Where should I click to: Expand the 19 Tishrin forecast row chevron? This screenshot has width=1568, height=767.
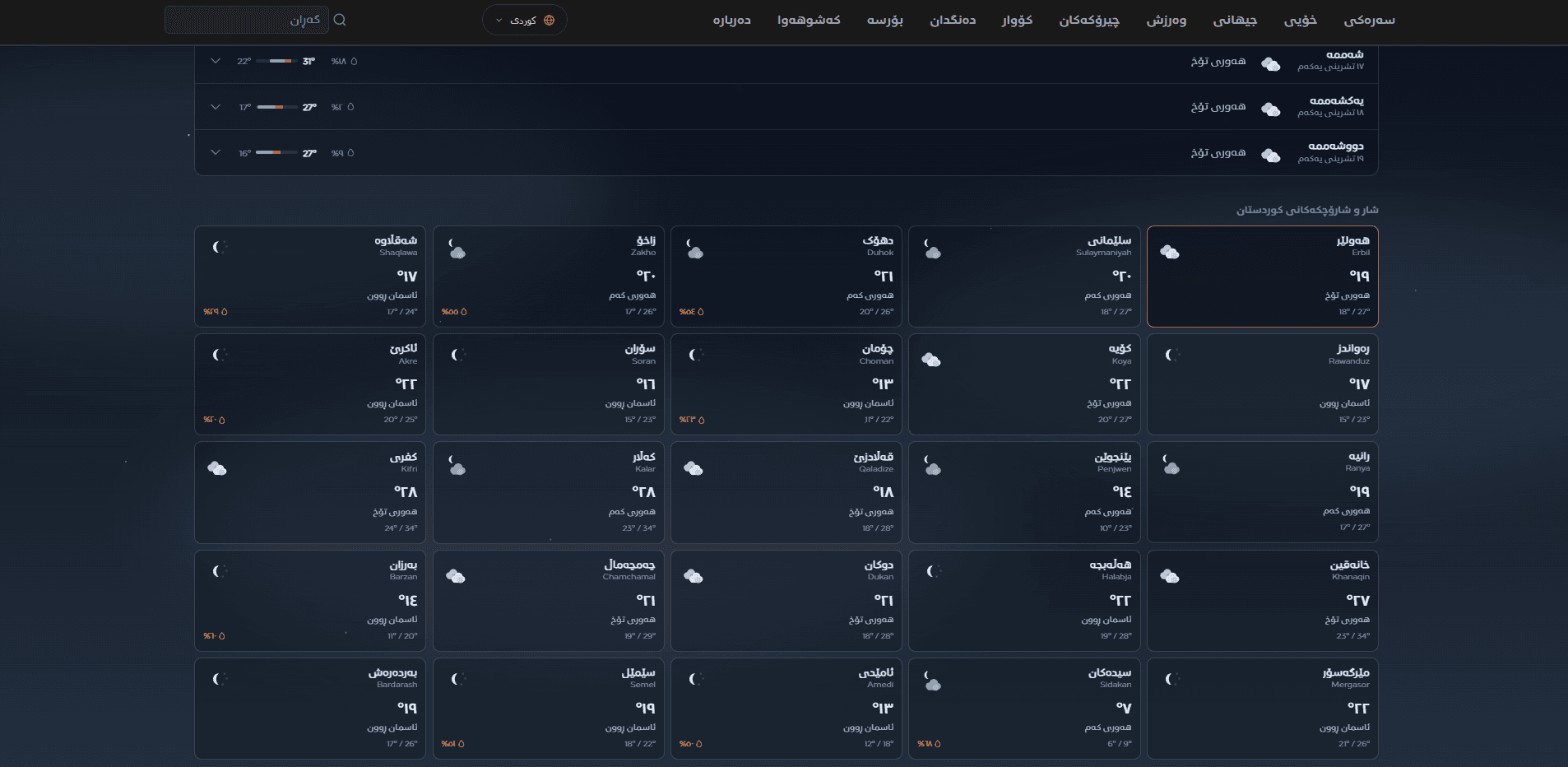pos(216,152)
